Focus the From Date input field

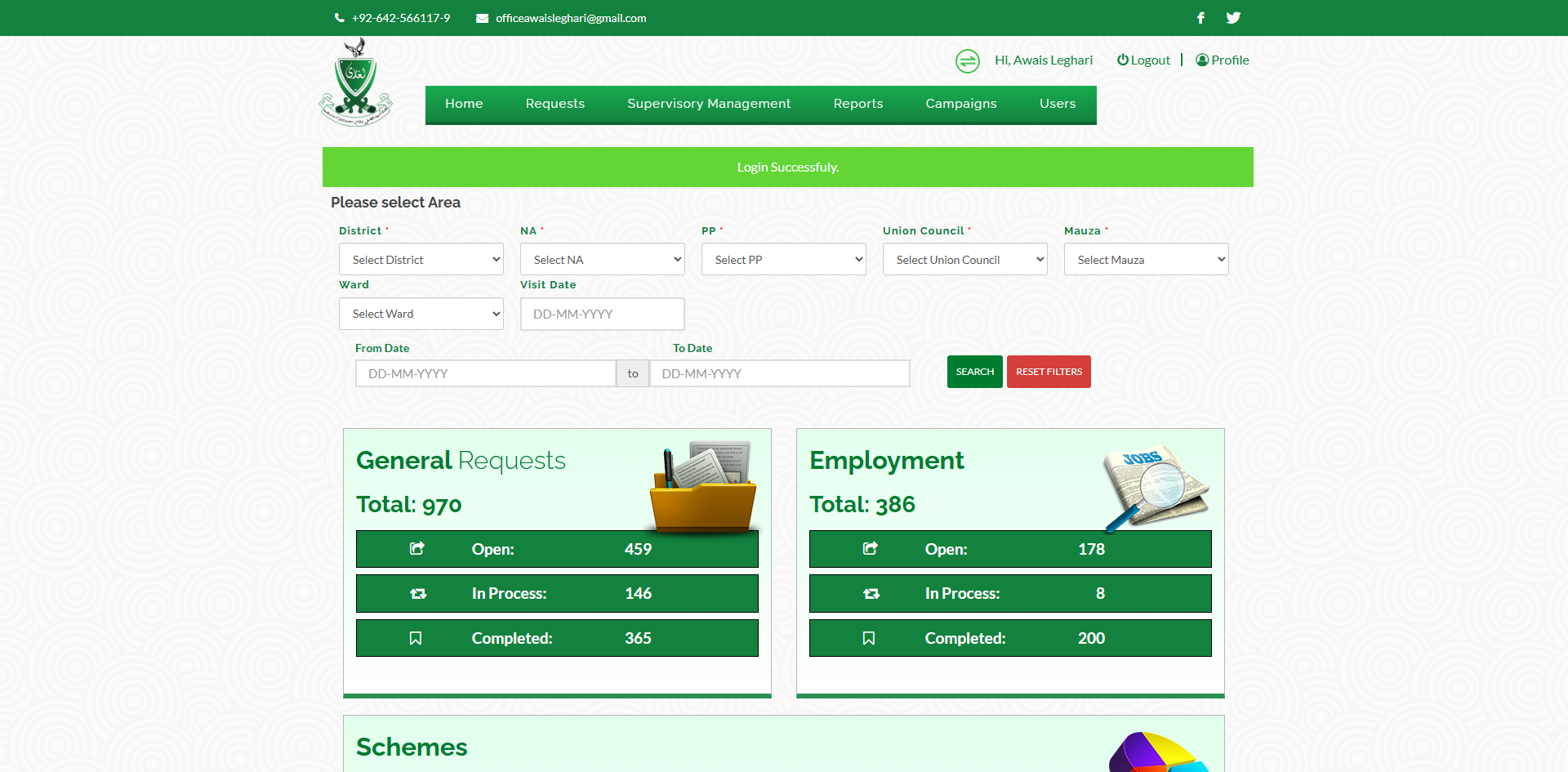pyautogui.click(x=486, y=373)
